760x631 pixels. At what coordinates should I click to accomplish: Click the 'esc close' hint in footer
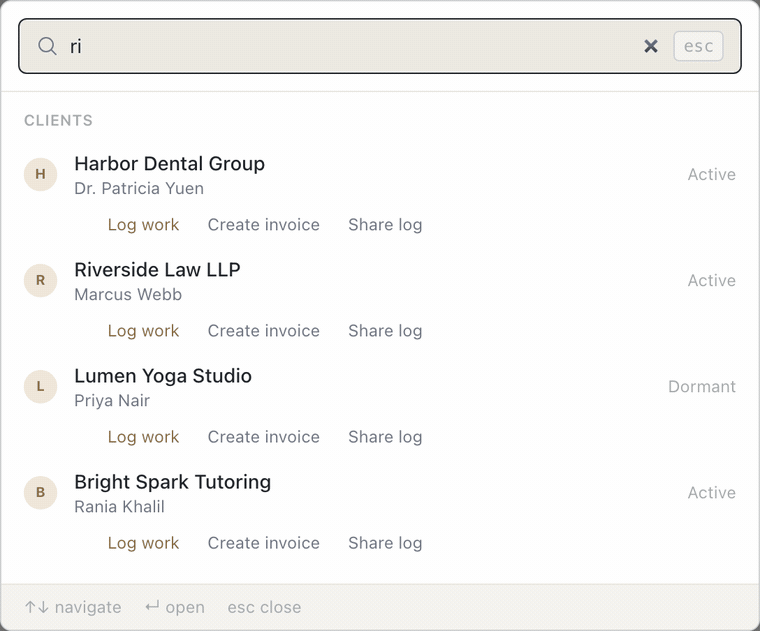[264, 607]
